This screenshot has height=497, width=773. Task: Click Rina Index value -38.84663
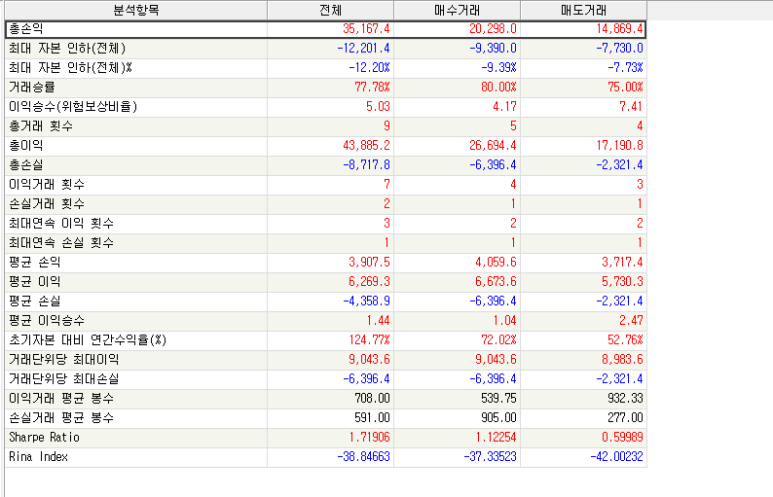364,457
